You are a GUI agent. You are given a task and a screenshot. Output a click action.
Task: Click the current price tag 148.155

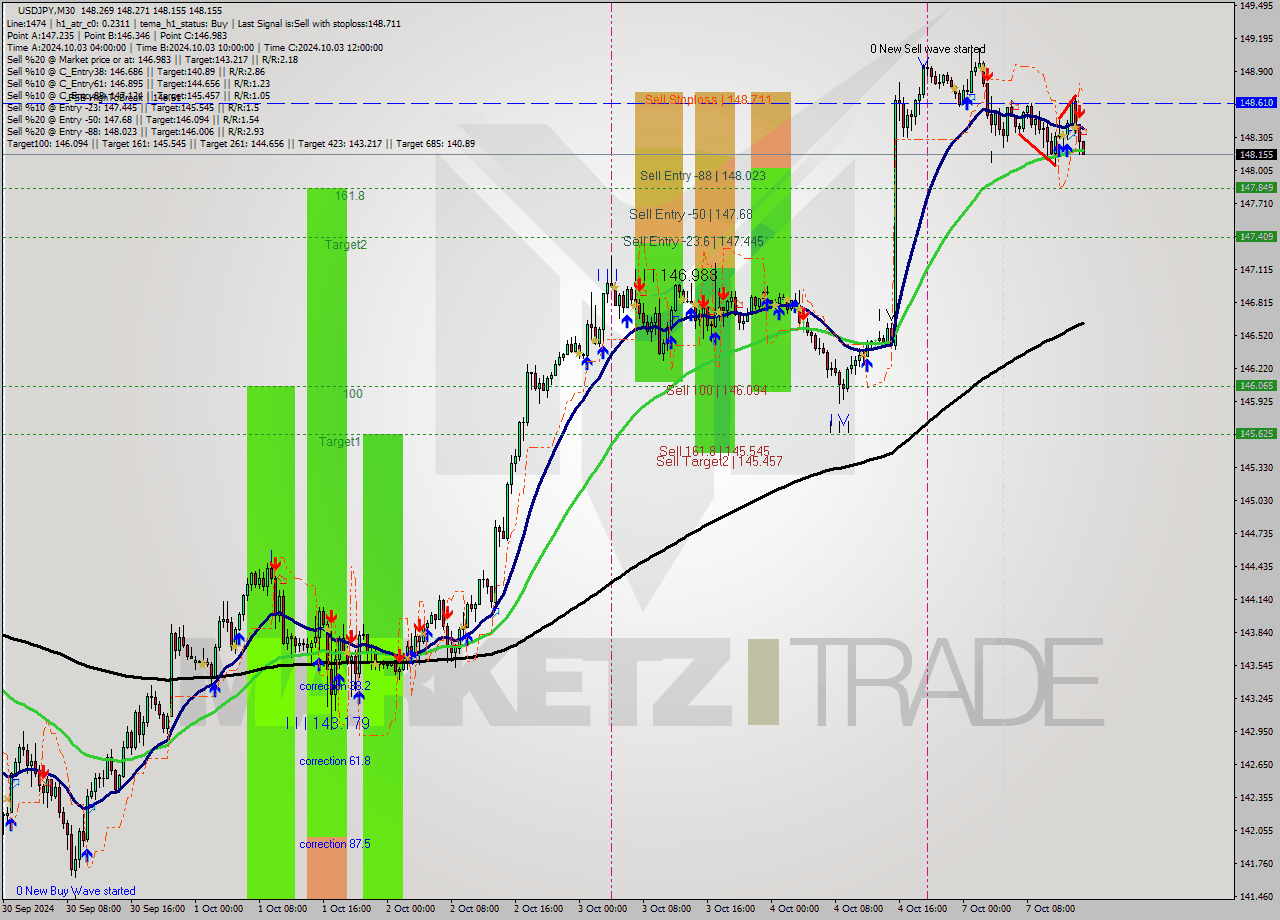(x=1256, y=154)
